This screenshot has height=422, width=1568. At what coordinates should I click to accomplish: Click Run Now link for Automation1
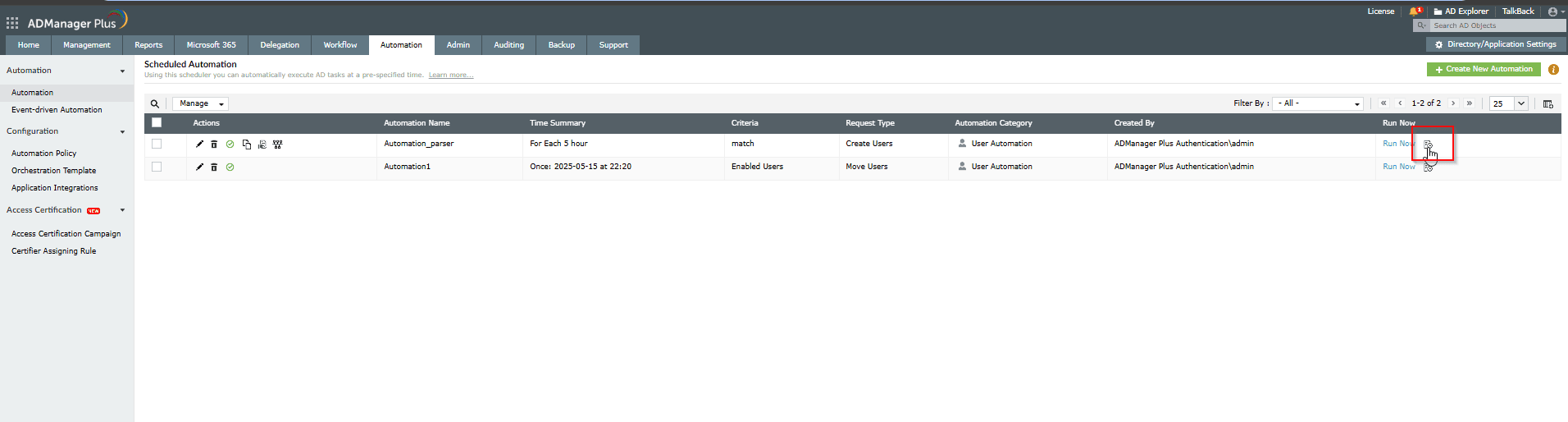tap(1398, 167)
